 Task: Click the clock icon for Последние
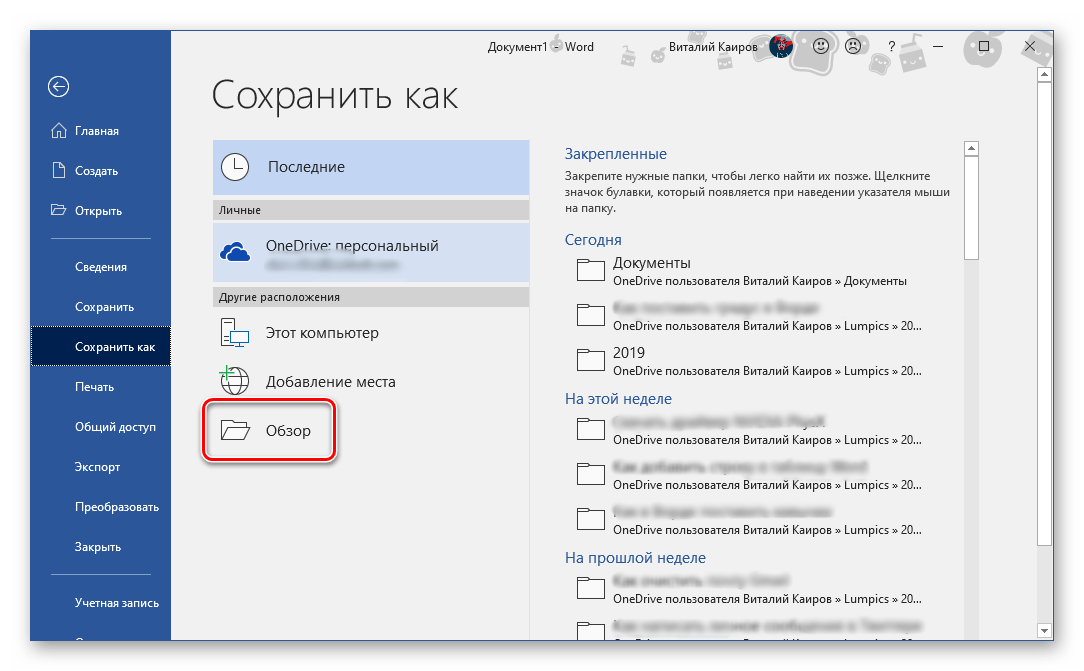click(x=235, y=167)
